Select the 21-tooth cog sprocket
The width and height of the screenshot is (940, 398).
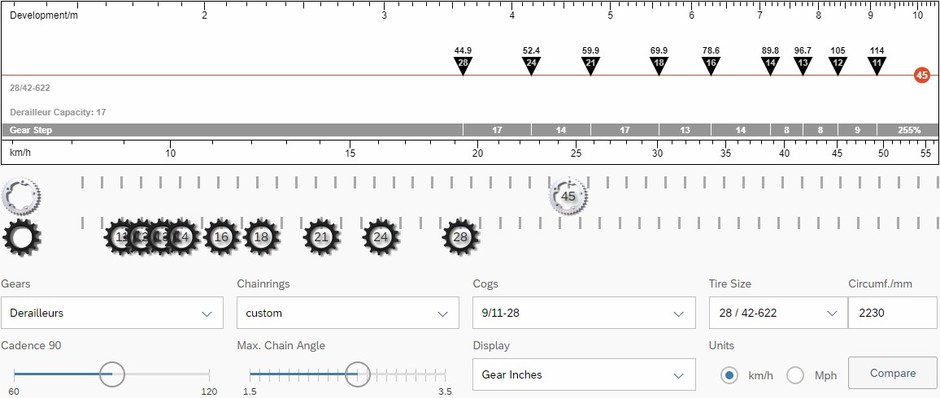pyautogui.click(x=321, y=237)
